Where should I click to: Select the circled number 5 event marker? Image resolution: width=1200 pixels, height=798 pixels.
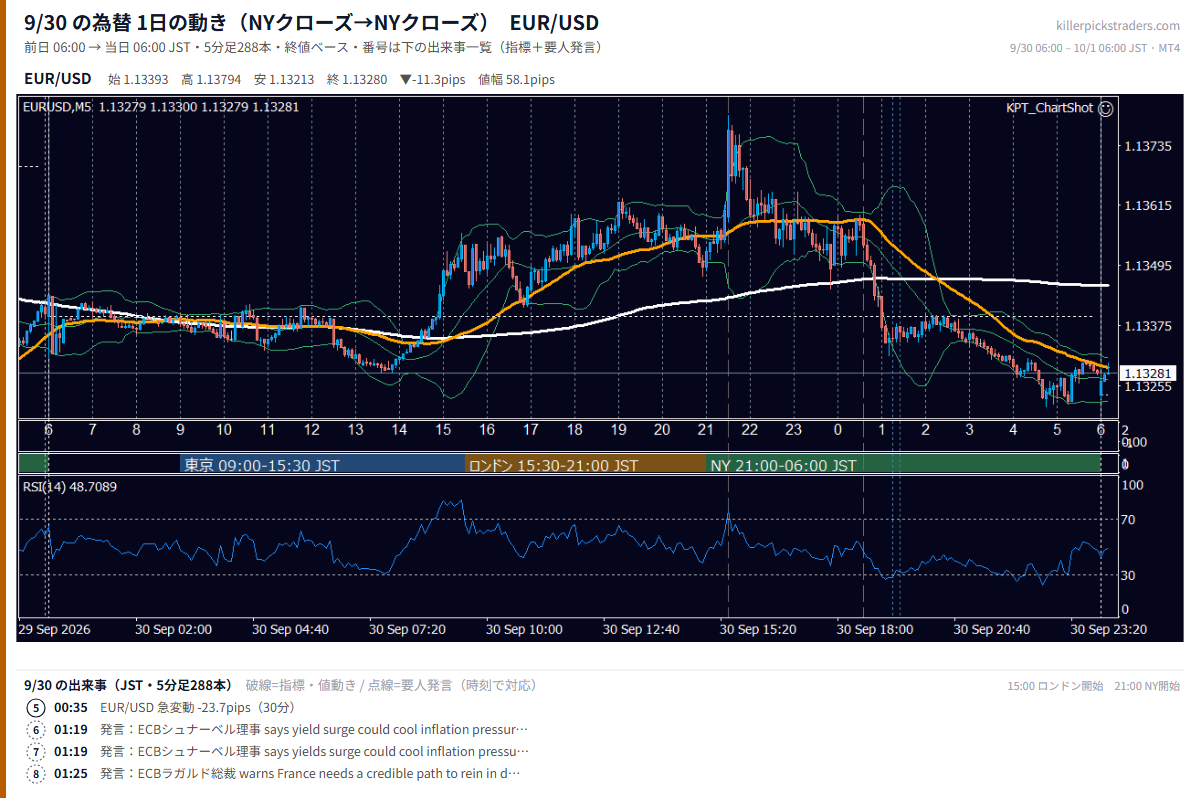point(36,707)
